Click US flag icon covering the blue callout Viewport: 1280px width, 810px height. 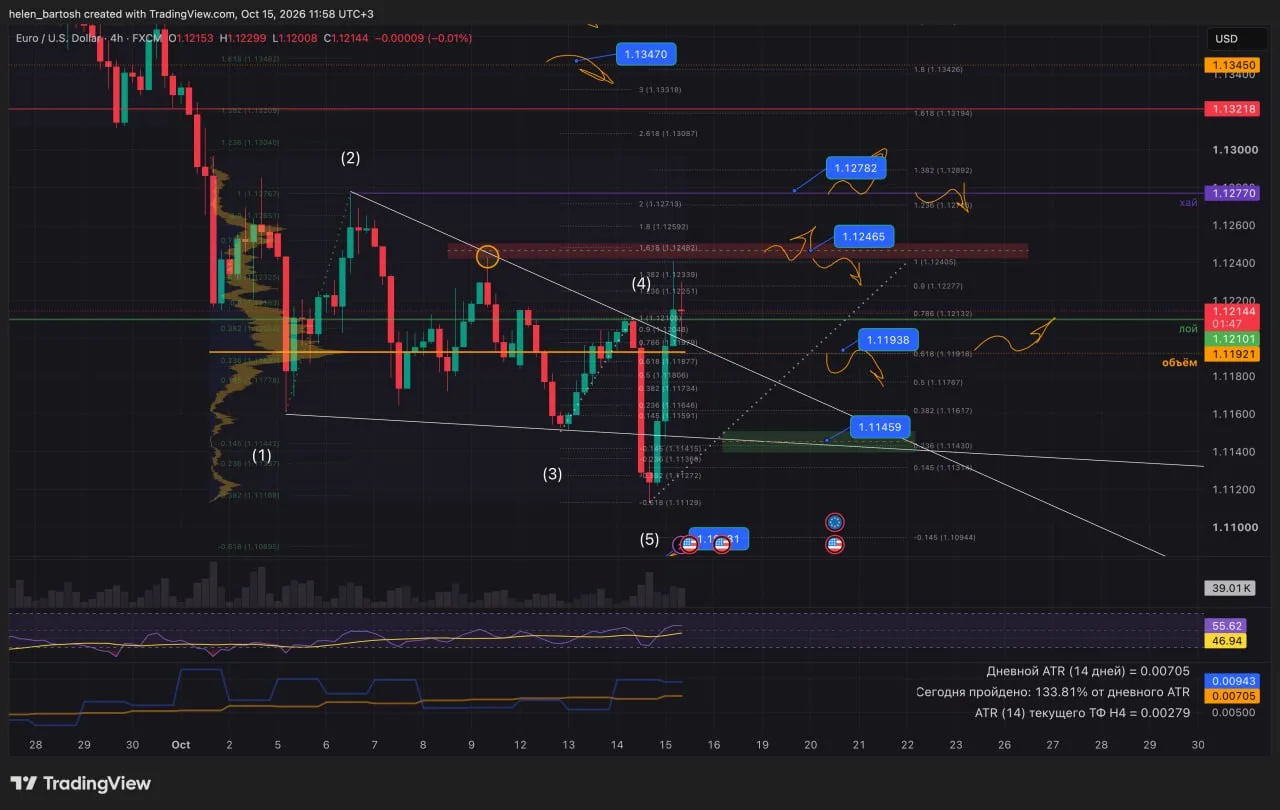[721, 545]
